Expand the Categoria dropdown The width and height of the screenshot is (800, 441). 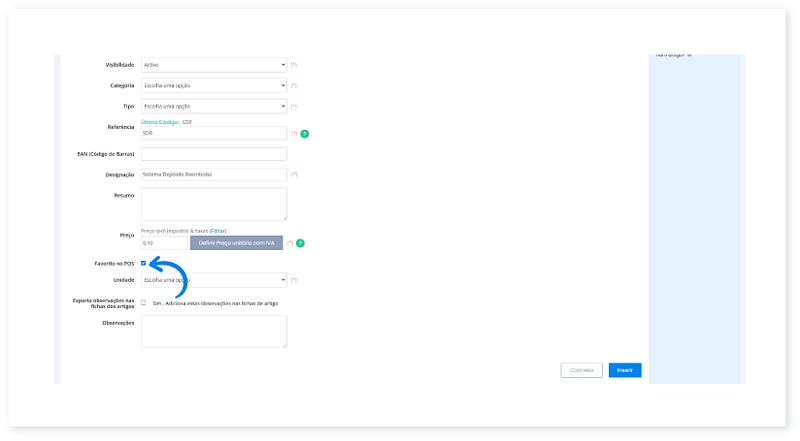(x=214, y=86)
